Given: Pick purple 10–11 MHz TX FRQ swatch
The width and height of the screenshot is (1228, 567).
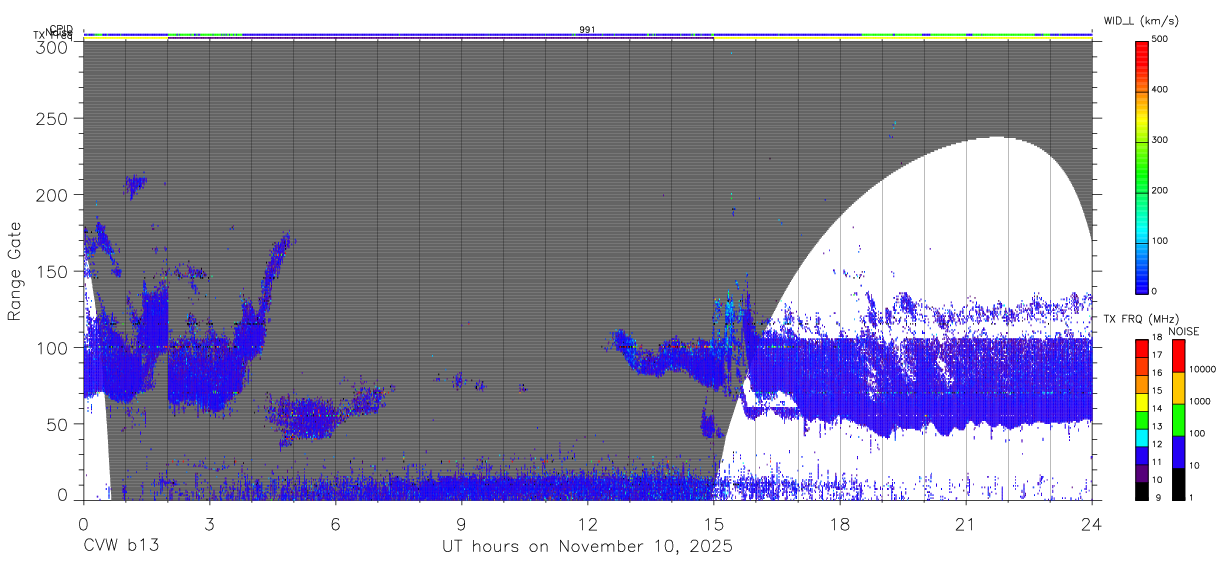Looking at the screenshot, I should click(x=1141, y=471).
